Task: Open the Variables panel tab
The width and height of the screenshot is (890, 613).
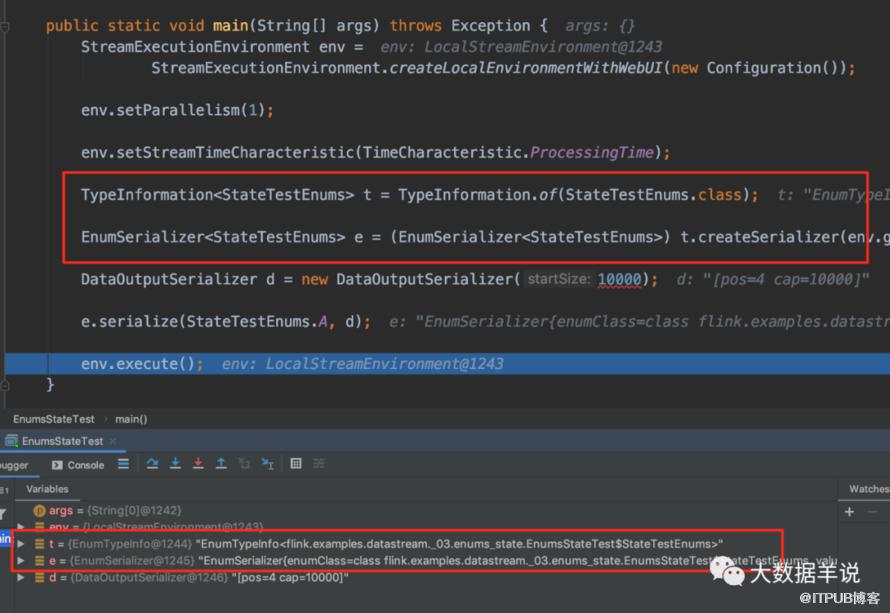Action: (x=47, y=489)
